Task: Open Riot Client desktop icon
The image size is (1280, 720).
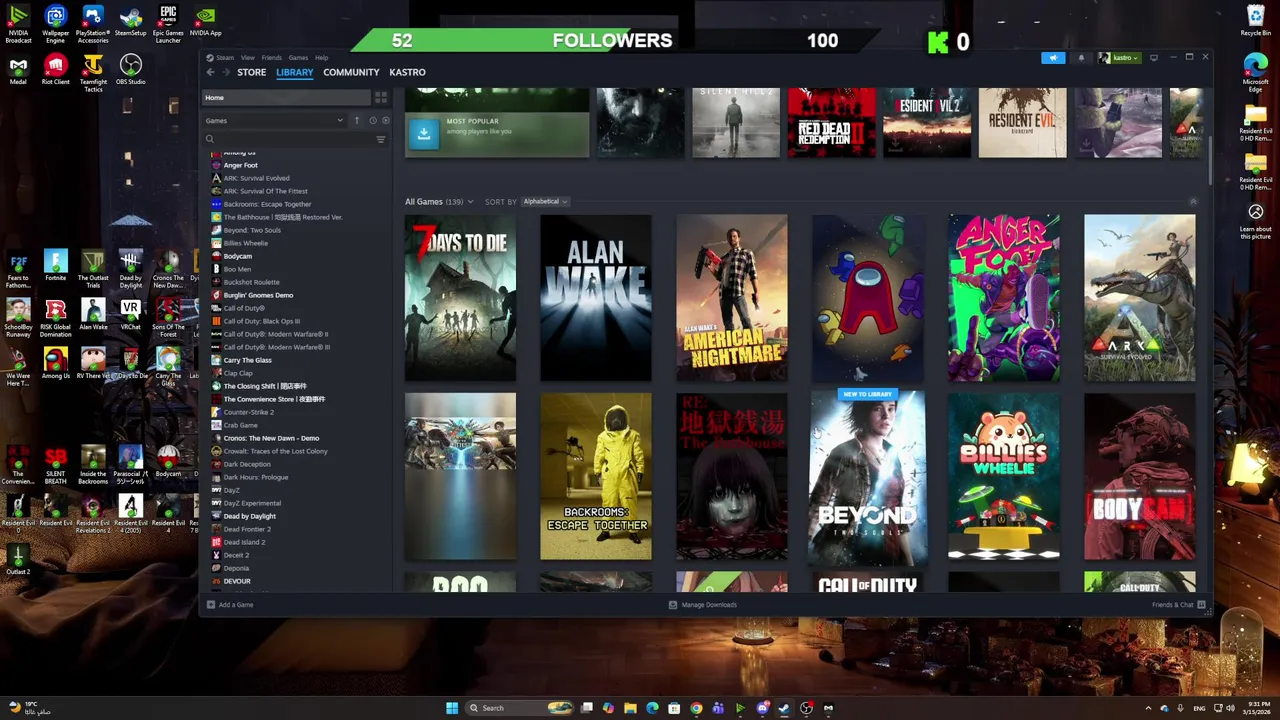Action: click(x=55, y=70)
